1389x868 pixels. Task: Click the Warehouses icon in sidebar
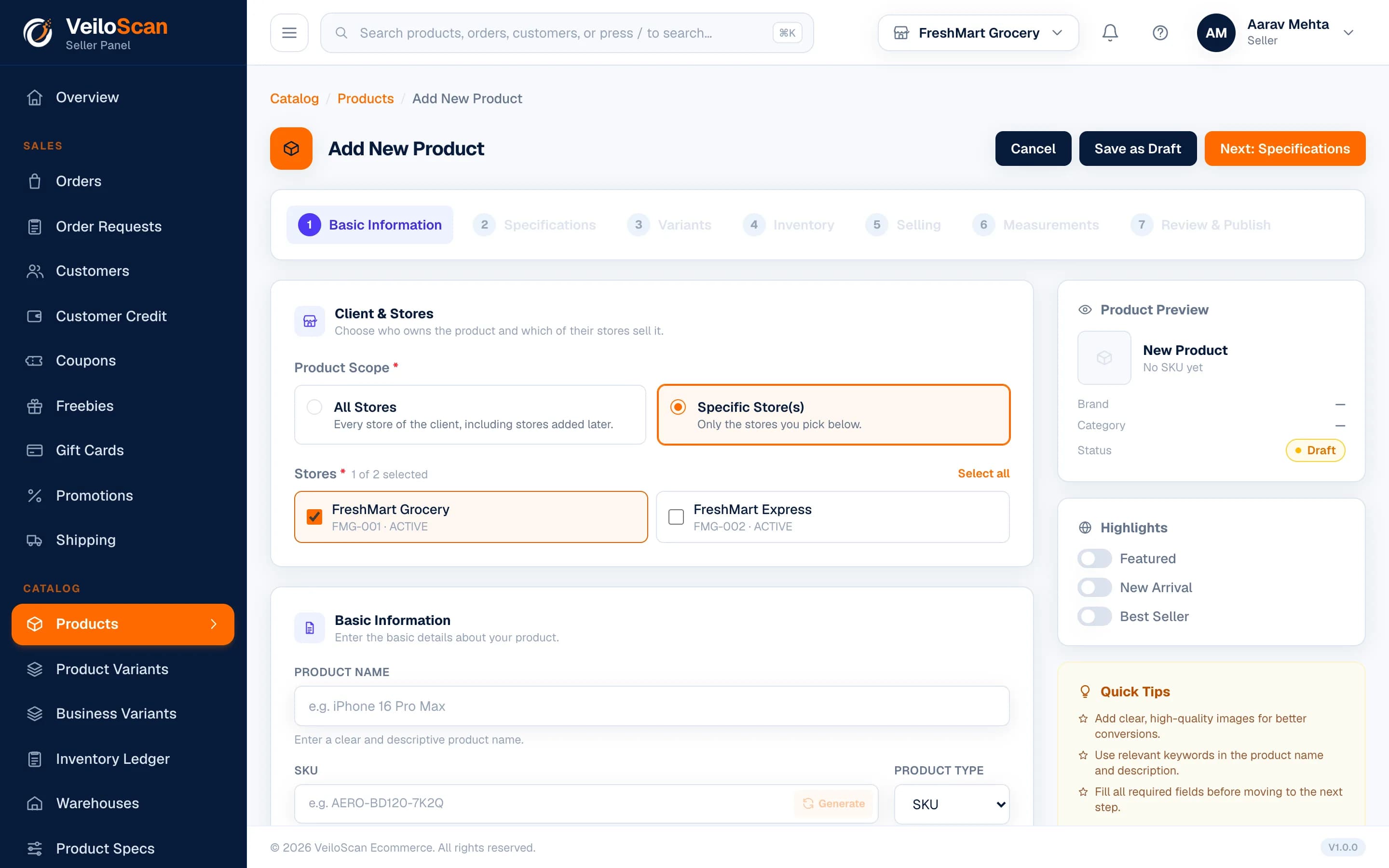click(34, 803)
